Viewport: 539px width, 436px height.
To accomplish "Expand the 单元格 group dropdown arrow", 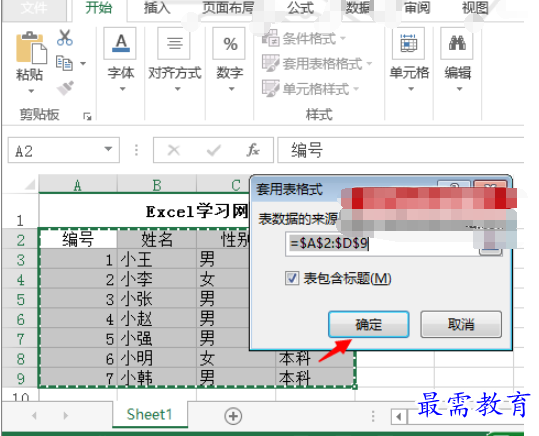I will 411,89.
